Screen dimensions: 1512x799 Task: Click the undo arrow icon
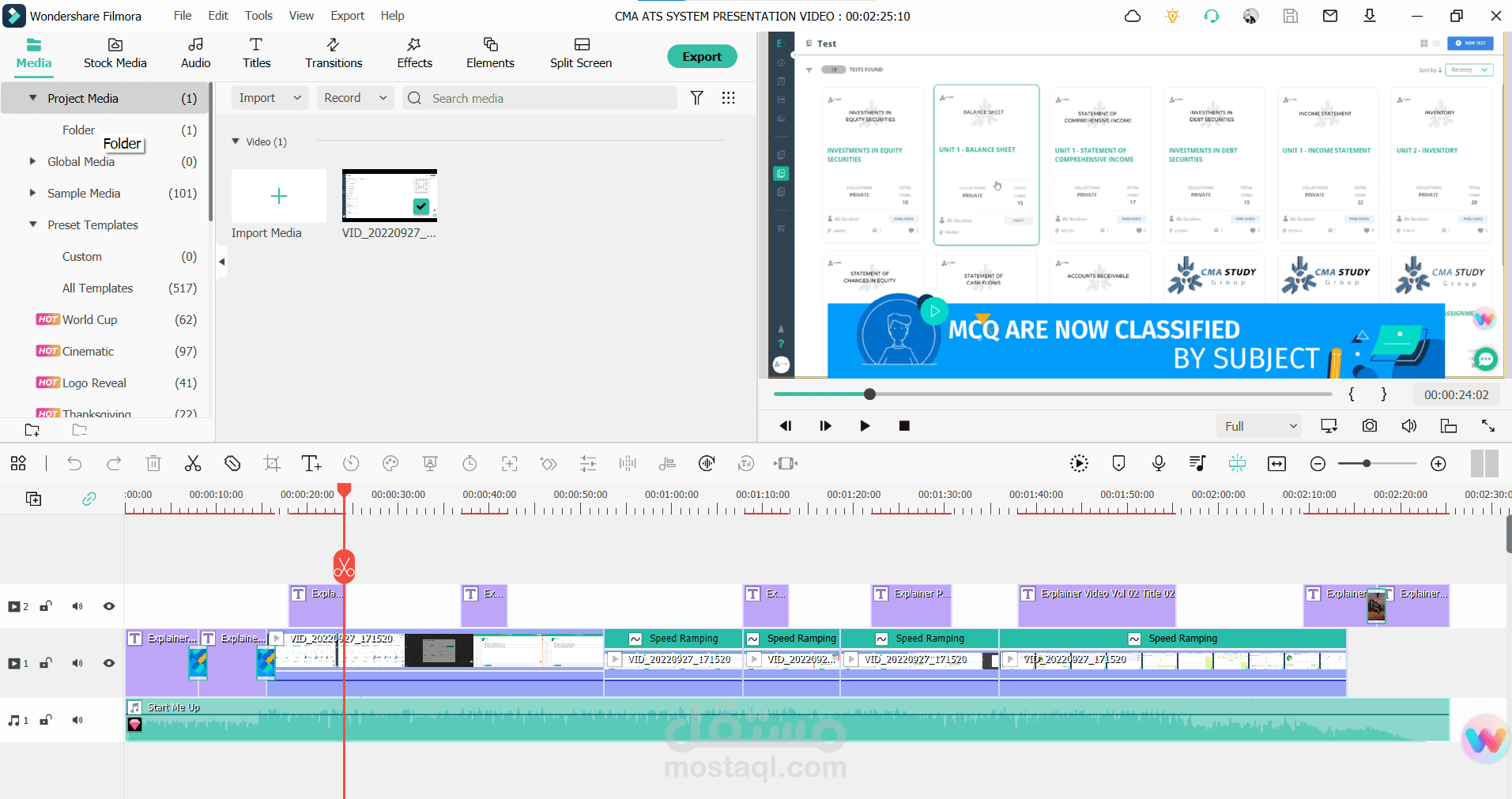click(x=74, y=464)
